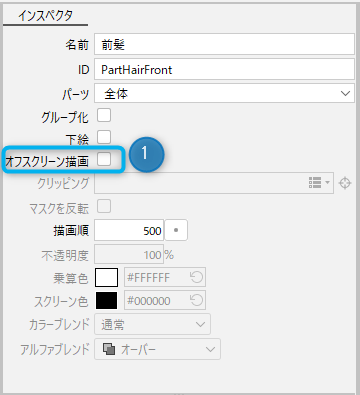Click the black スクリーン色 color swatch
This screenshot has width=360, height=395.
107,300
